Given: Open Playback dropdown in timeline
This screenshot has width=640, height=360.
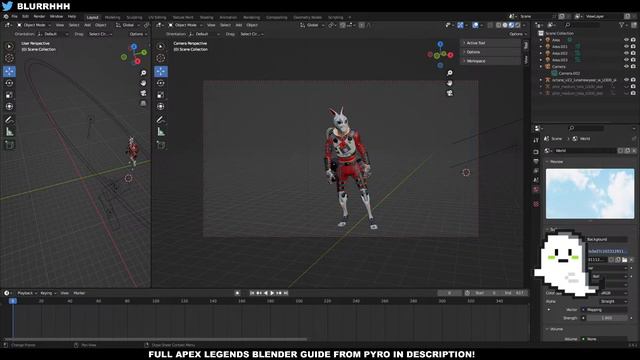Looking at the screenshot, I should click(x=27, y=293).
